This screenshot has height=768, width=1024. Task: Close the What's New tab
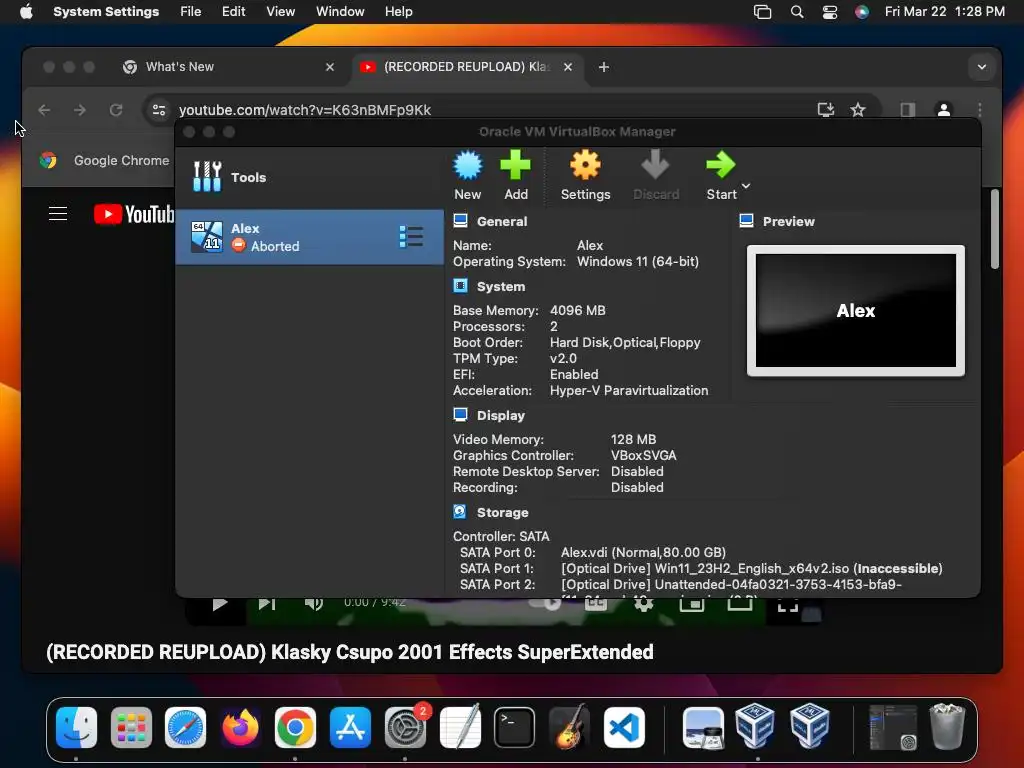[x=330, y=67]
